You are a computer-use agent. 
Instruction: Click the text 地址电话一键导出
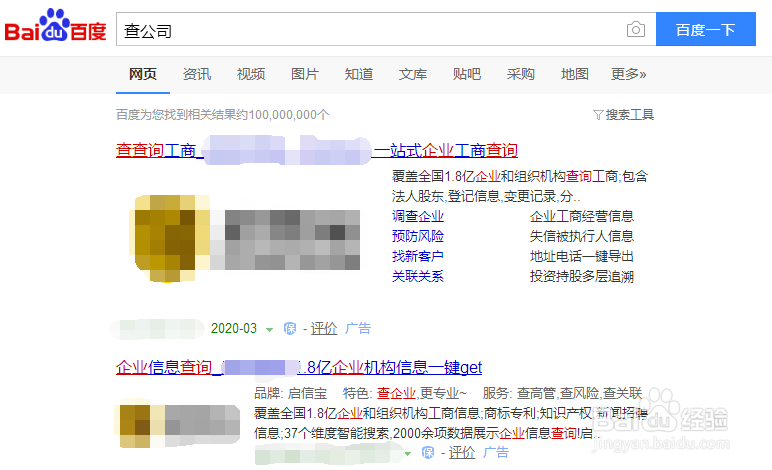click(x=582, y=256)
